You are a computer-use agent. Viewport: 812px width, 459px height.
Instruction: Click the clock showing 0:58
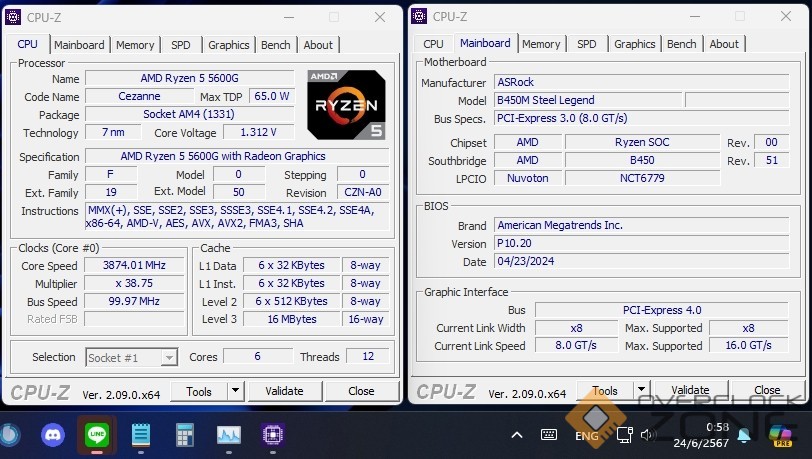[x=717, y=427]
